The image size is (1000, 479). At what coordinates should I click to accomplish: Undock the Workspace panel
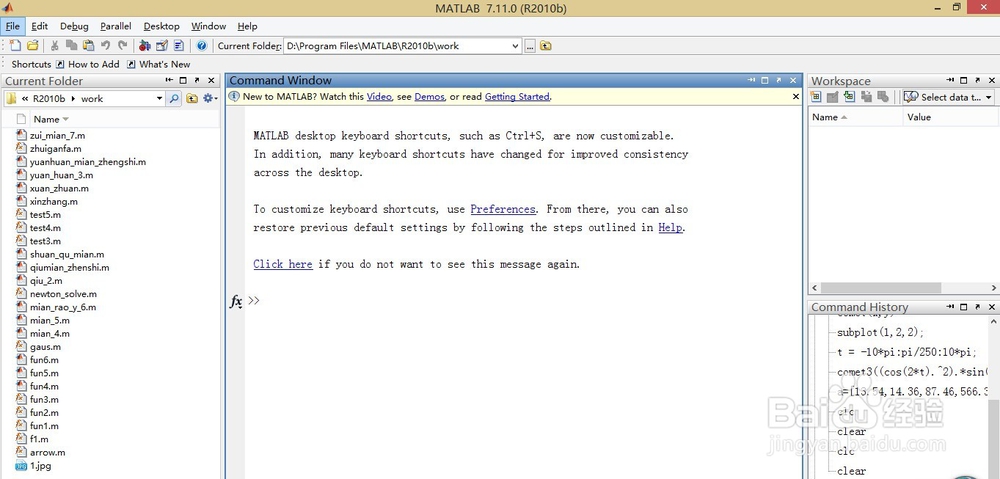978,80
